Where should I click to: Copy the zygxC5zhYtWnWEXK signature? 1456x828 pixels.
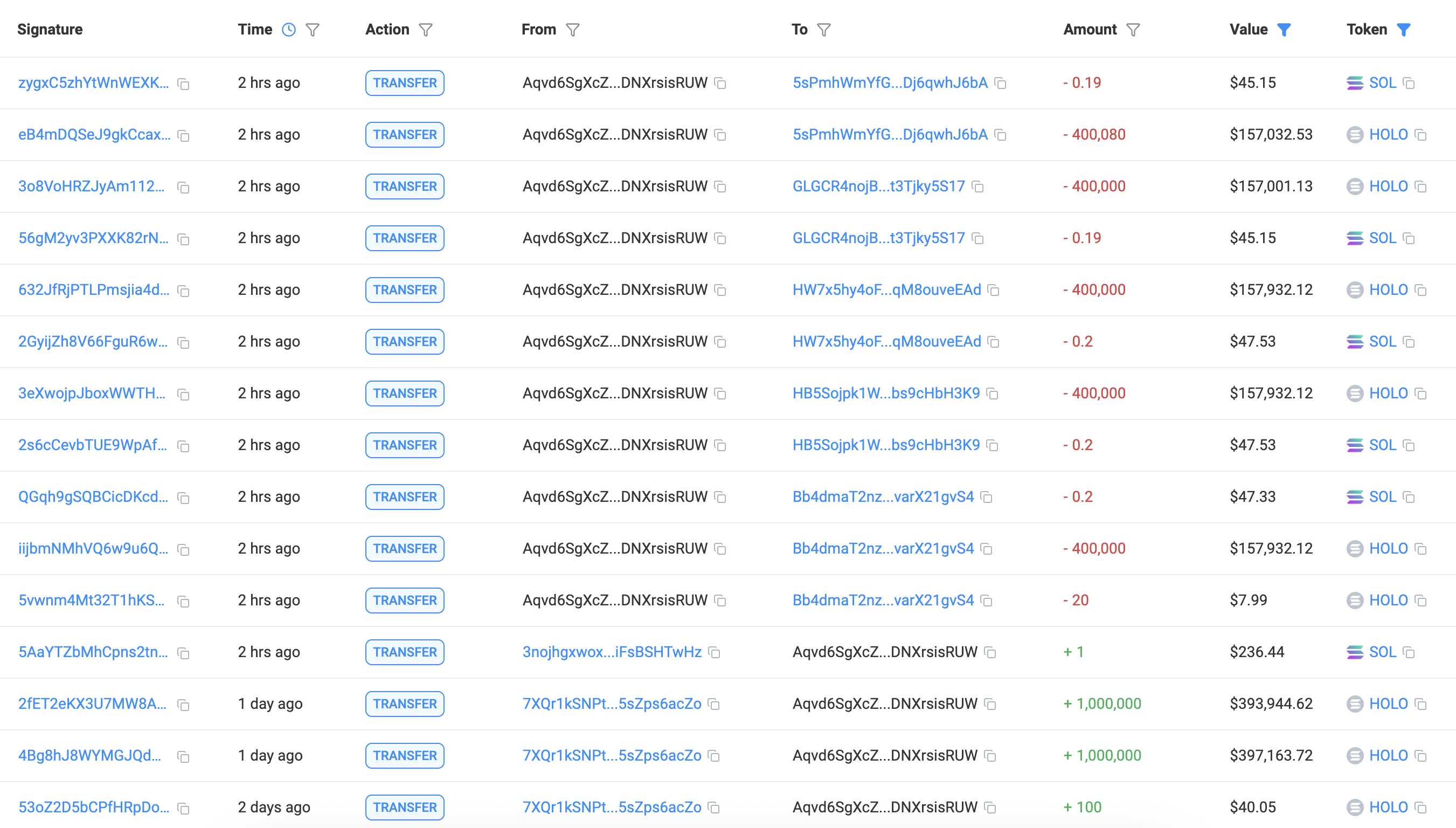[x=183, y=84]
